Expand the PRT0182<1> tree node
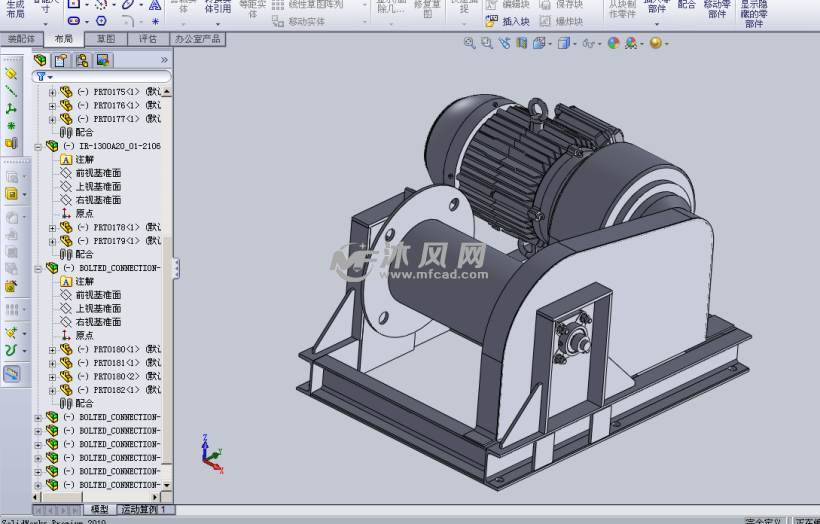 click(52, 390)
